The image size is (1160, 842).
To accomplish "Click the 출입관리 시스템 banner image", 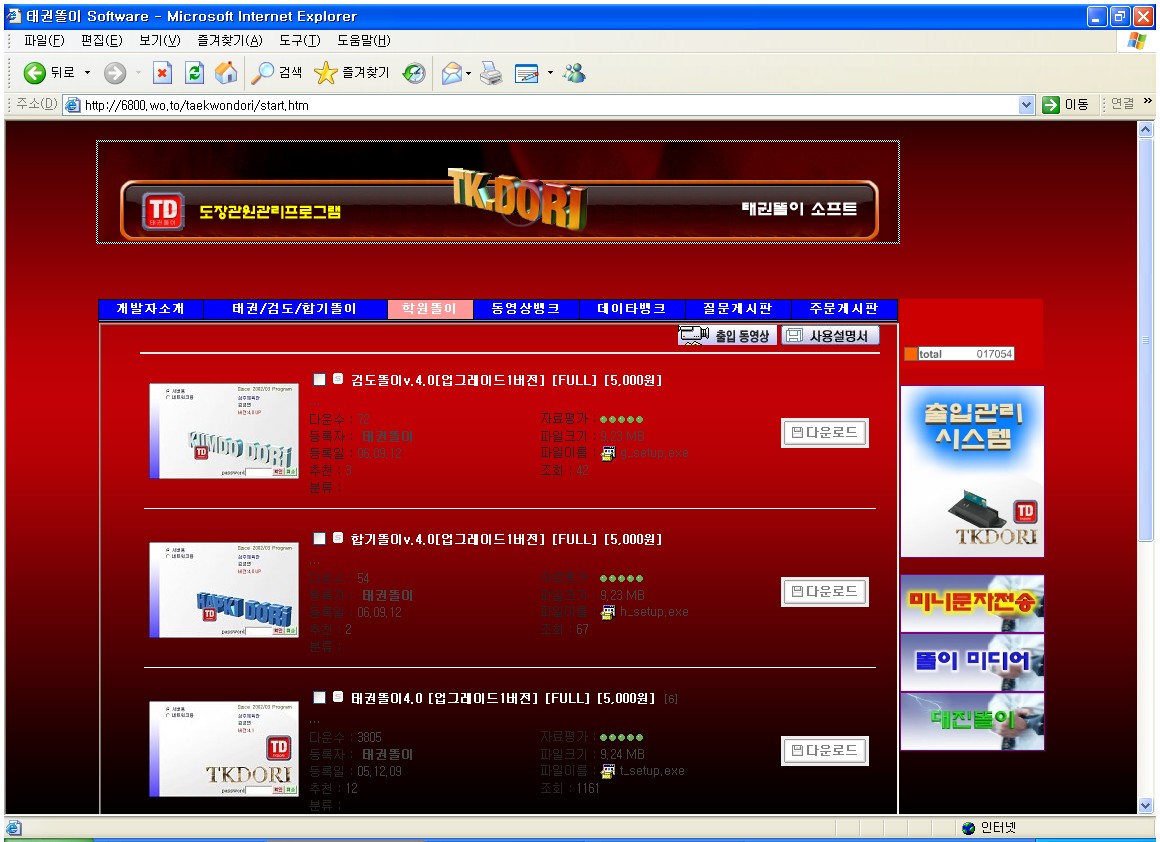I will coord(971,471).
